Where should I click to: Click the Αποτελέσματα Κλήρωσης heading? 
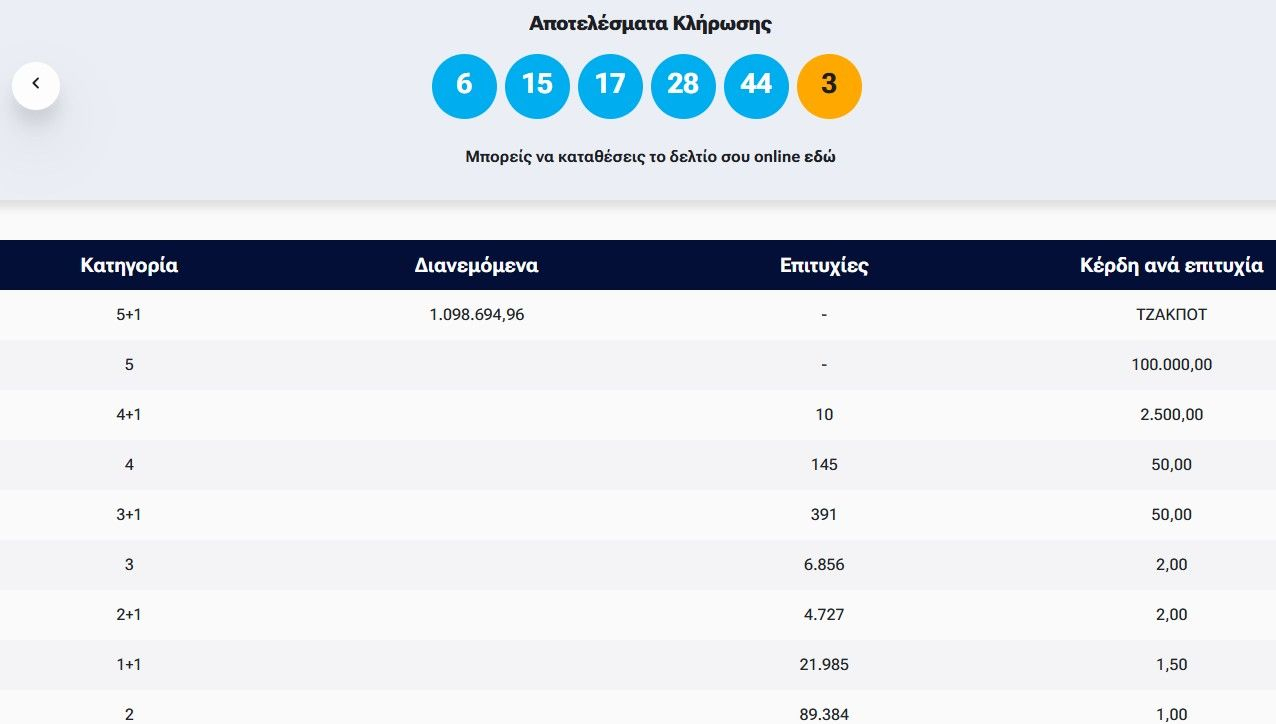tap(650, 24)
